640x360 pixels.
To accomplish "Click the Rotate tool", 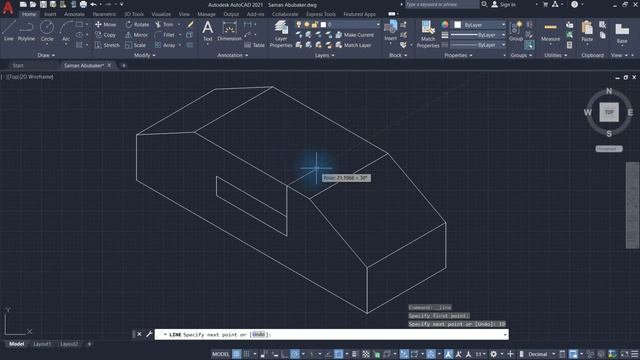I will click(x=137, y=24).
